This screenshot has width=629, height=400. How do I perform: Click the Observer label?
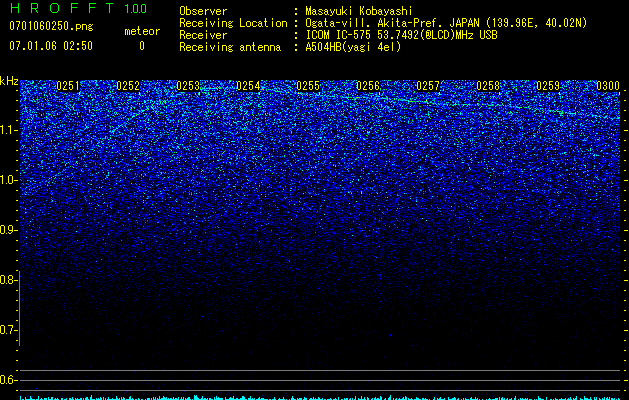tap(203, 11)
